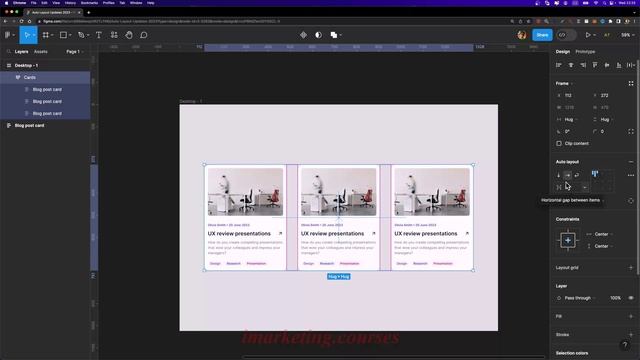Click the Align top icon
The height and width of the screenshot is (360, 640).
[x=595, y=65]
